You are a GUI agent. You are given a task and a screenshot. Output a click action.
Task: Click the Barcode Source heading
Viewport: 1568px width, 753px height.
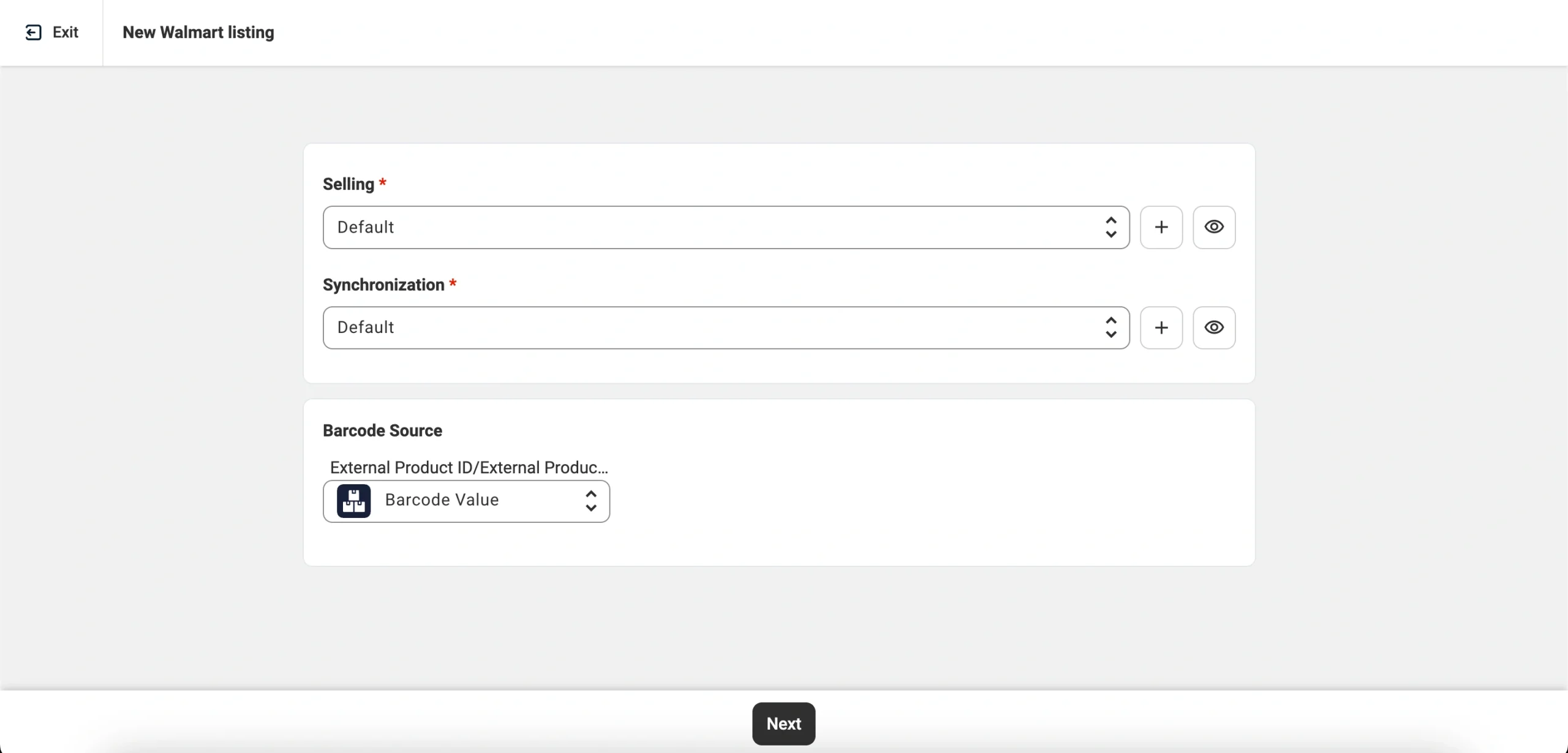[382, 430]
